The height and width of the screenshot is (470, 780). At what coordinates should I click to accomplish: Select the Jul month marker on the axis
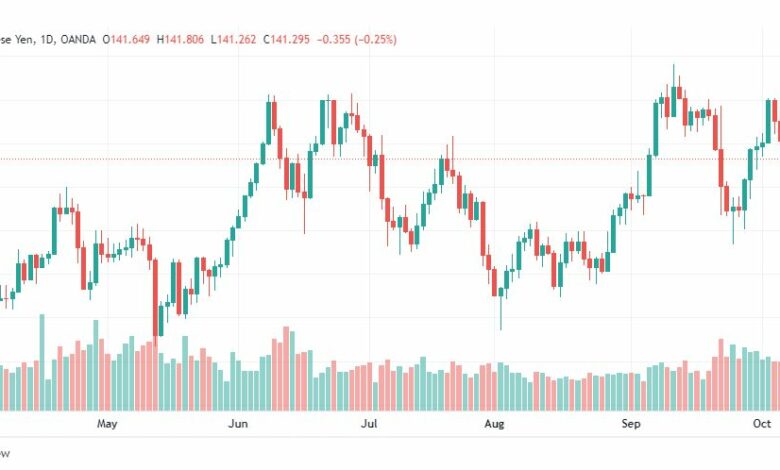(369, 424)
